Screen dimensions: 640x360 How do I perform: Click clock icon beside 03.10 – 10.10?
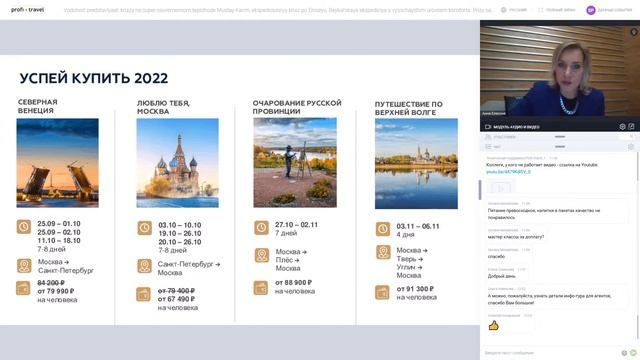pyautogui.click(x=144, y=228)
